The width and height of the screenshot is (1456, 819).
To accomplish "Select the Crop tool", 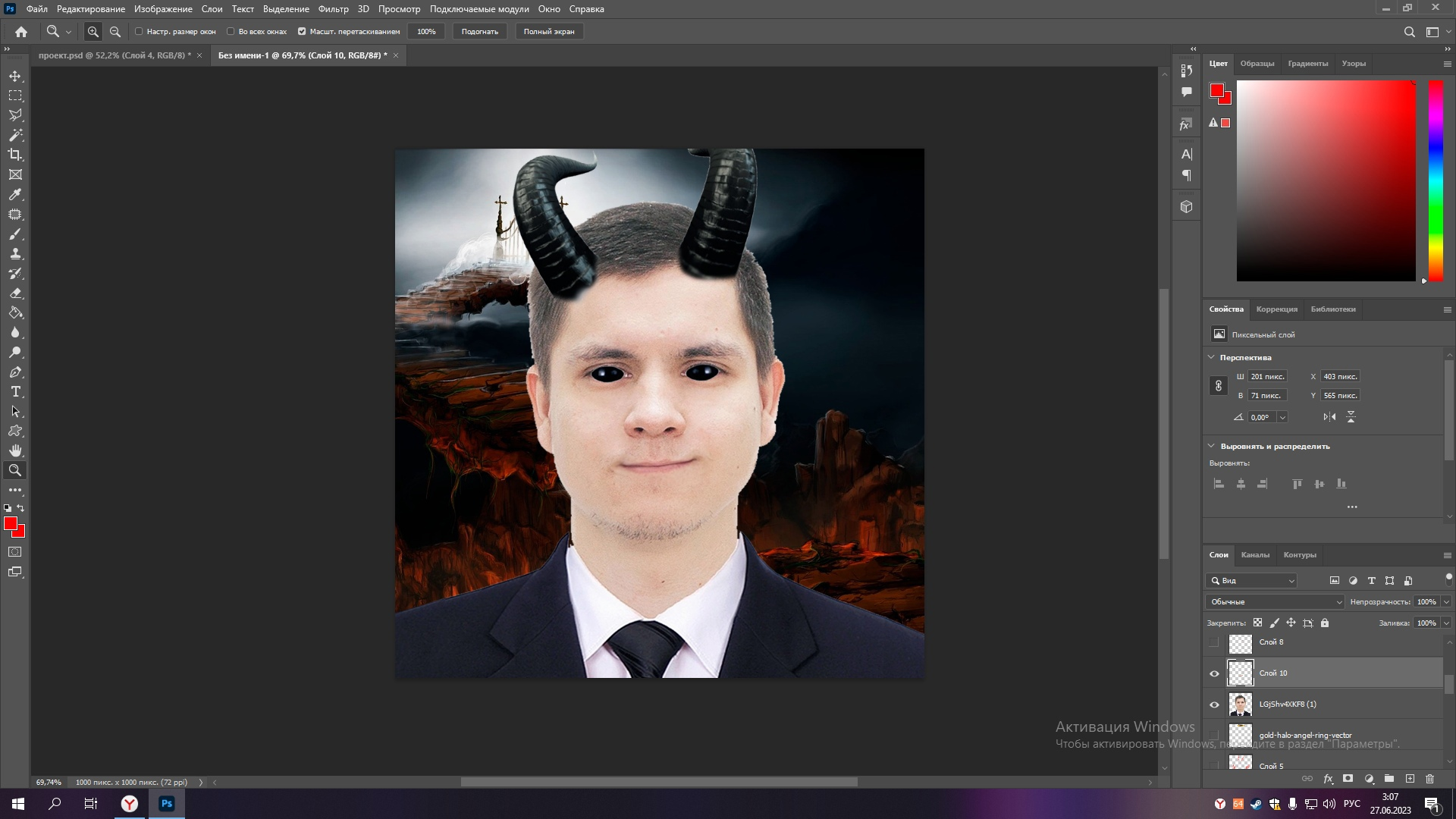I will [15, 155].
